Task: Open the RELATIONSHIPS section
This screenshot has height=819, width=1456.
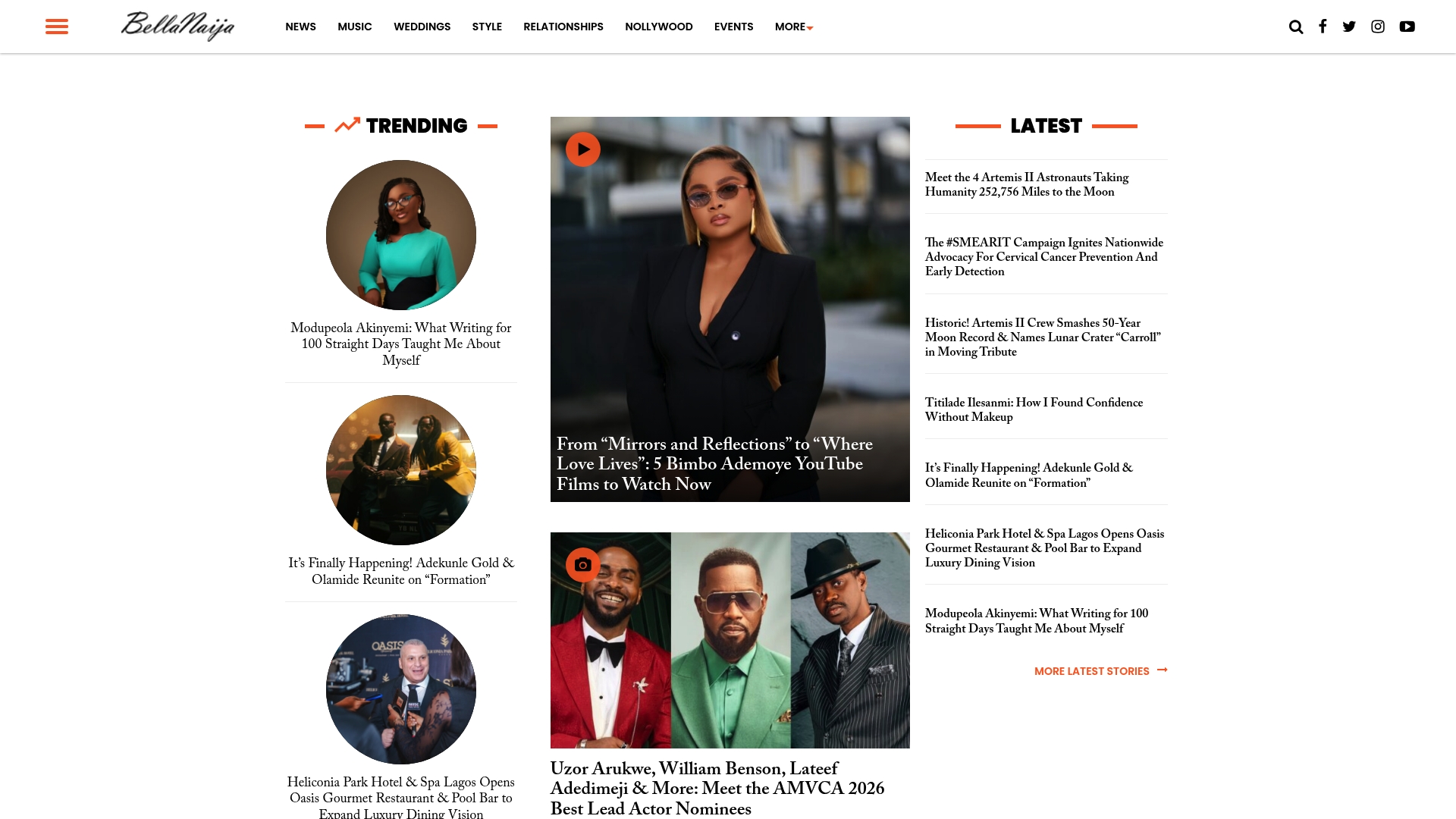Action: pos(563,27)
